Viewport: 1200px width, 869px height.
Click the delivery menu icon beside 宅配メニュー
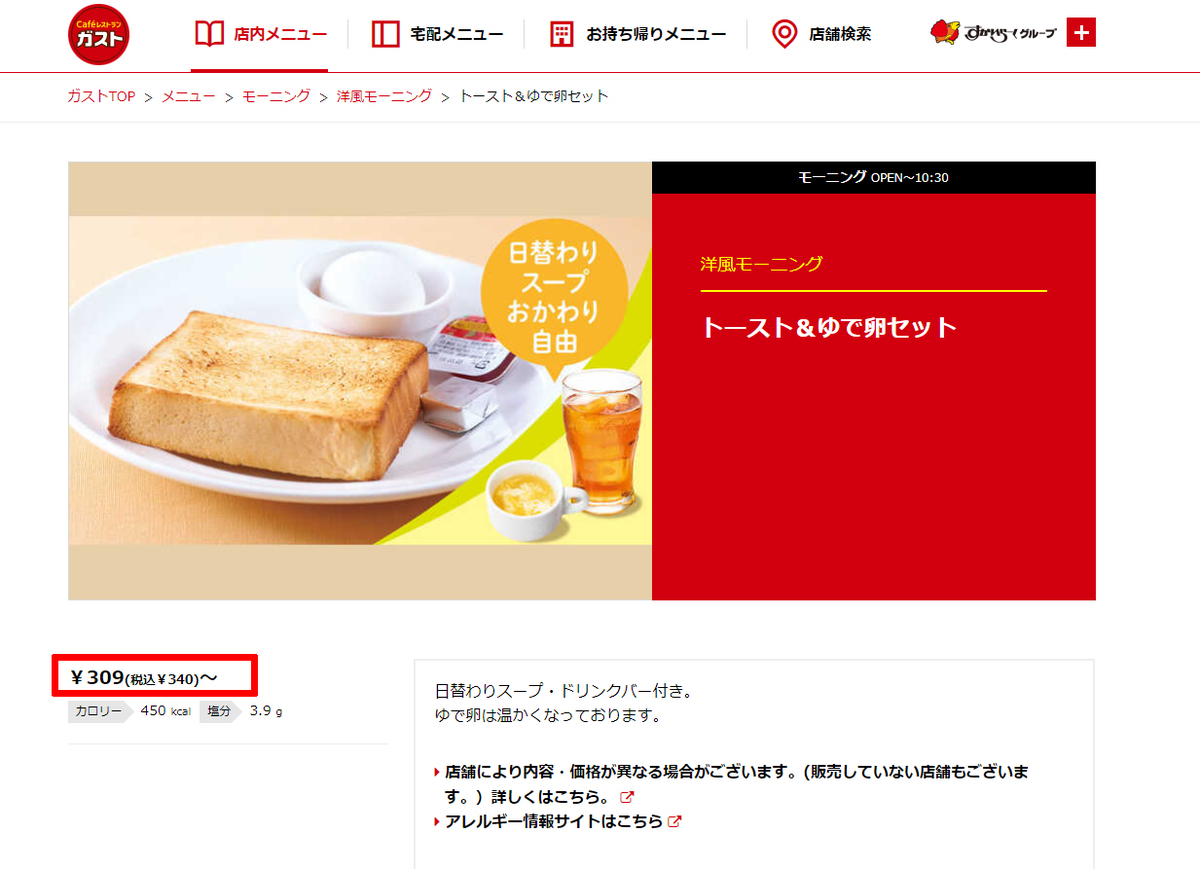(x=385, y=34)
